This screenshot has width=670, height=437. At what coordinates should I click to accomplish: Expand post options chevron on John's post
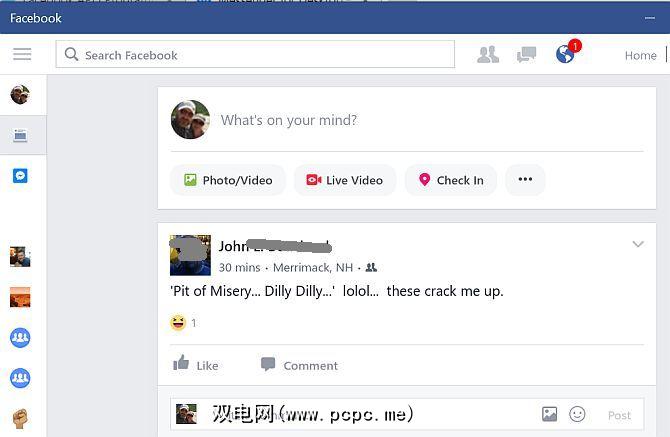pos(638,244)
